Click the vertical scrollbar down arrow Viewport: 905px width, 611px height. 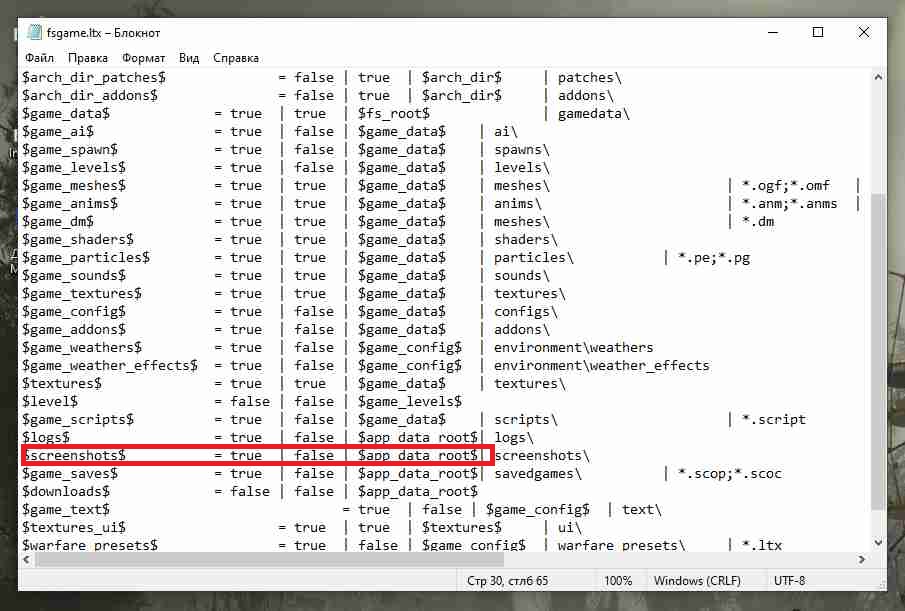tap(878, 542)
